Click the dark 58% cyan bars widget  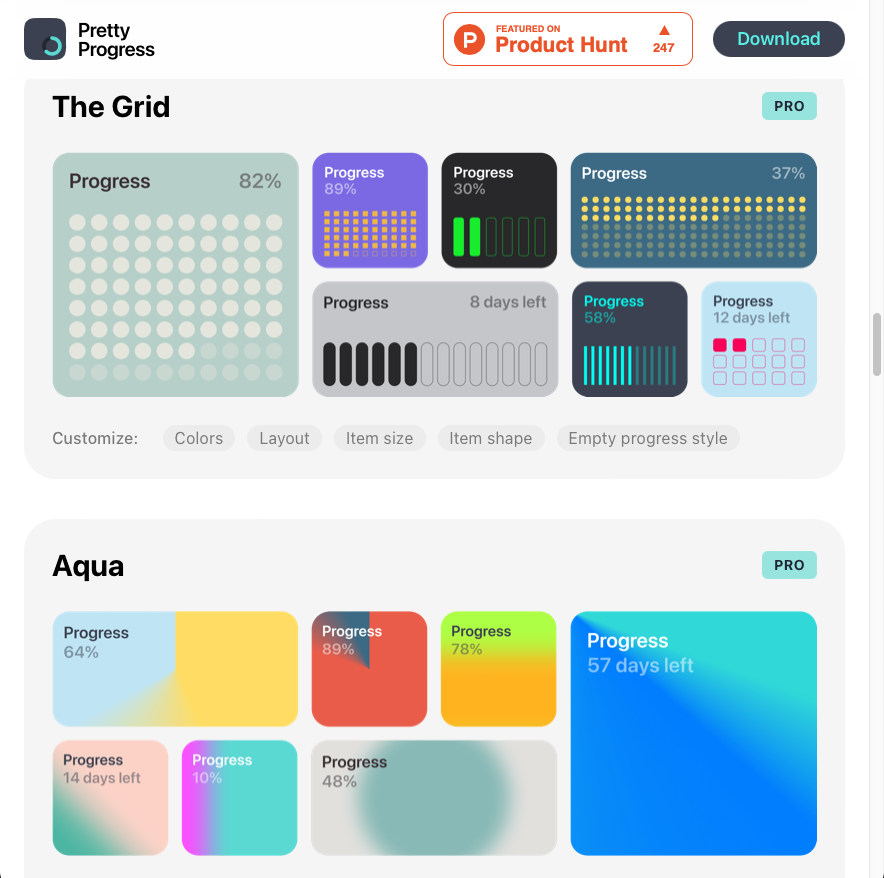tap(630, 339)
